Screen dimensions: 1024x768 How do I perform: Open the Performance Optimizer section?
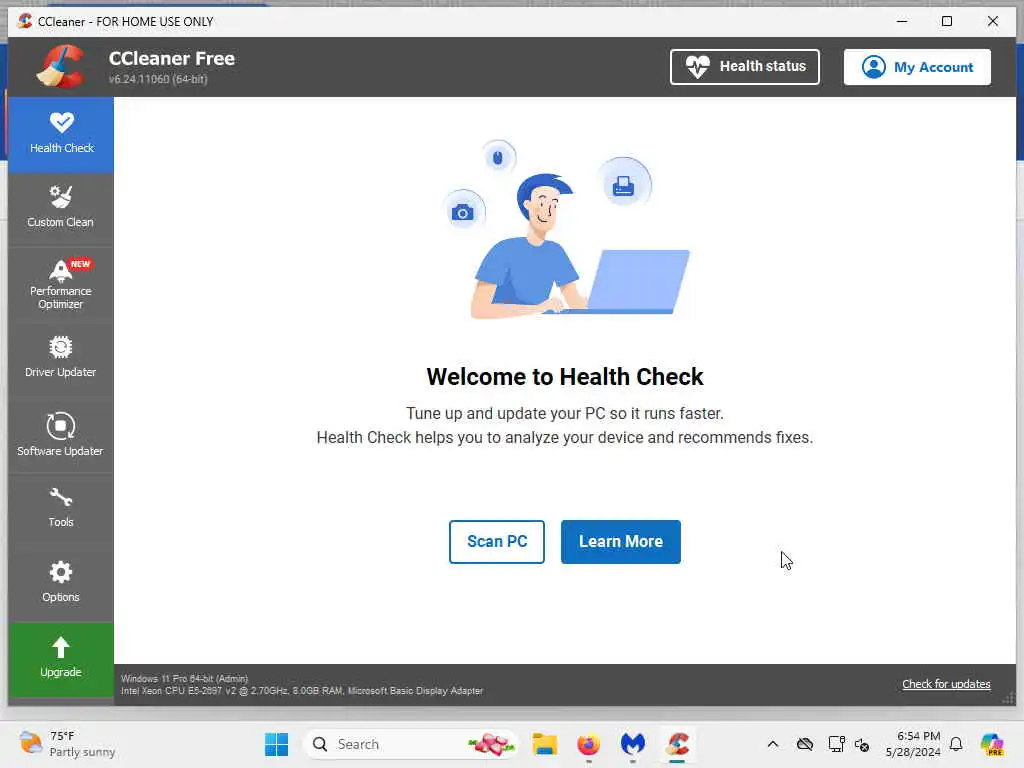point(61,285)
